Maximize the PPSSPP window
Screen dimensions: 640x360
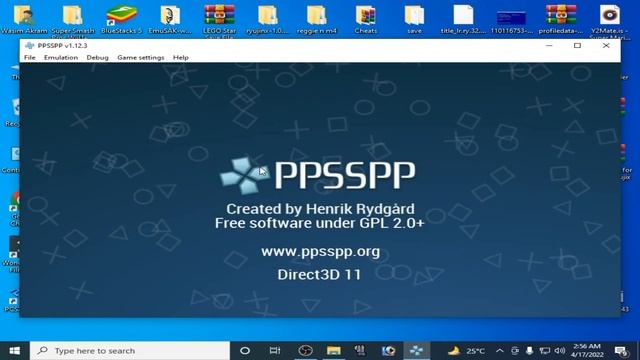[577, 45]
